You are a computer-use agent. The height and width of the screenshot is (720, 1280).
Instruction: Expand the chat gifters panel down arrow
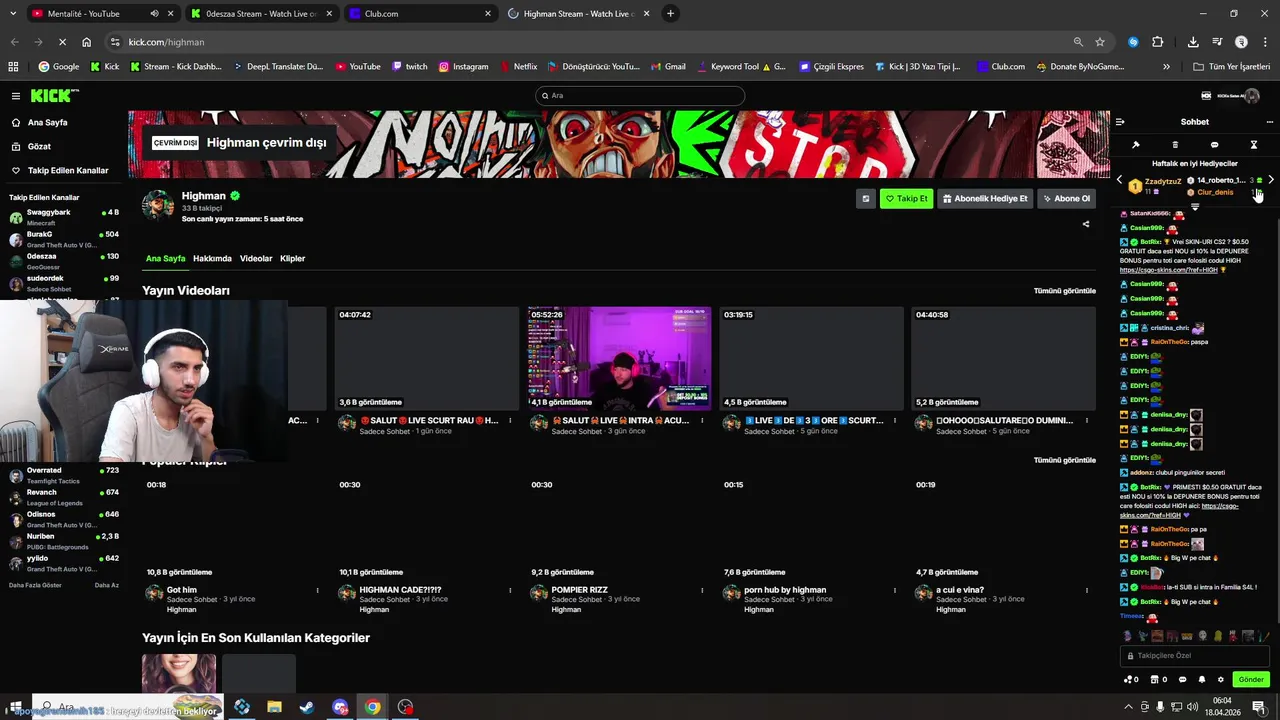(1194, 207)
